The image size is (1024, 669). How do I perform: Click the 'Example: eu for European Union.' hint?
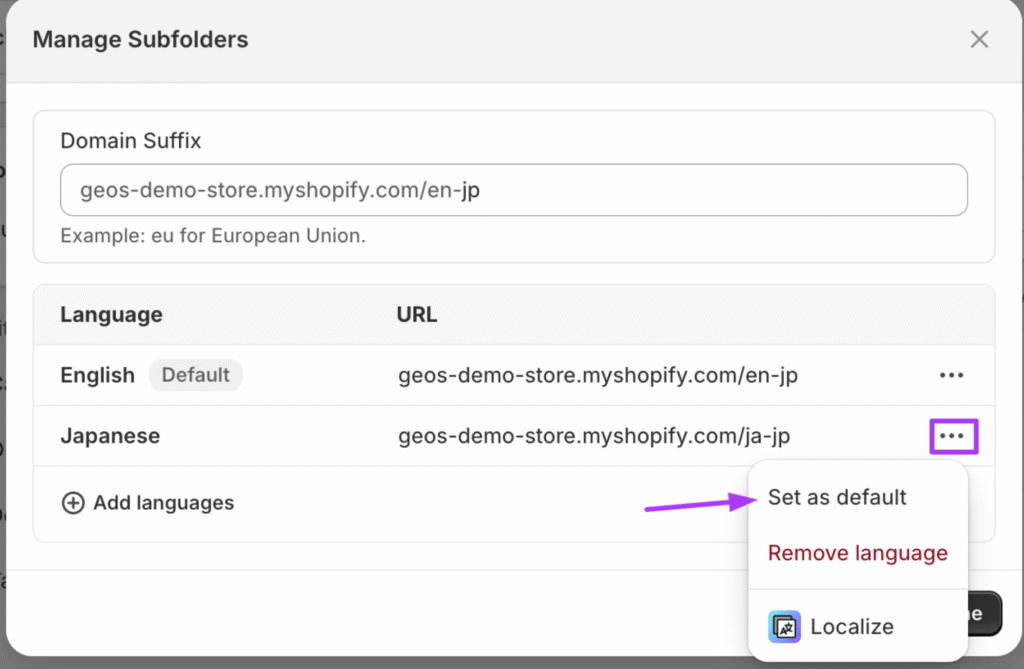(213, 235)
